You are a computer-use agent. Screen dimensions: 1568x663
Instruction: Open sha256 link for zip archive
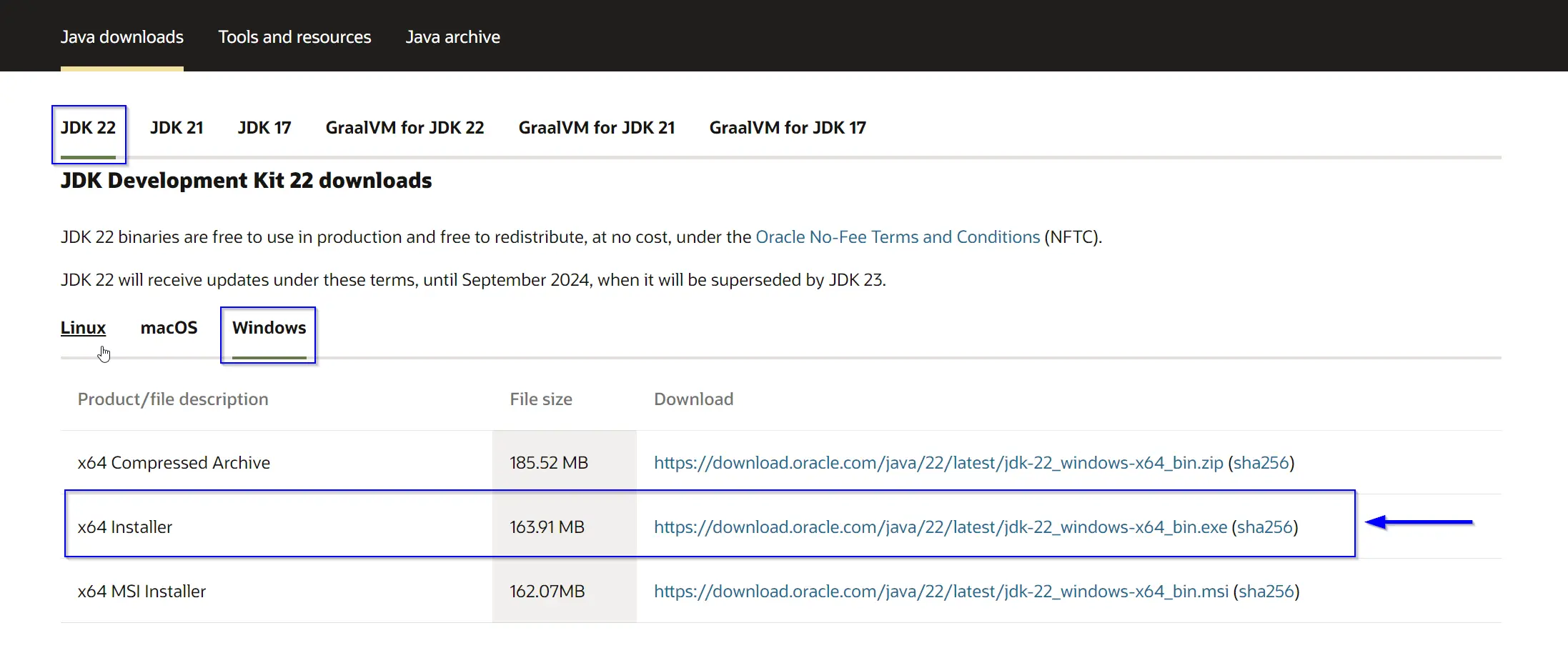click(x=1261, y=463)
